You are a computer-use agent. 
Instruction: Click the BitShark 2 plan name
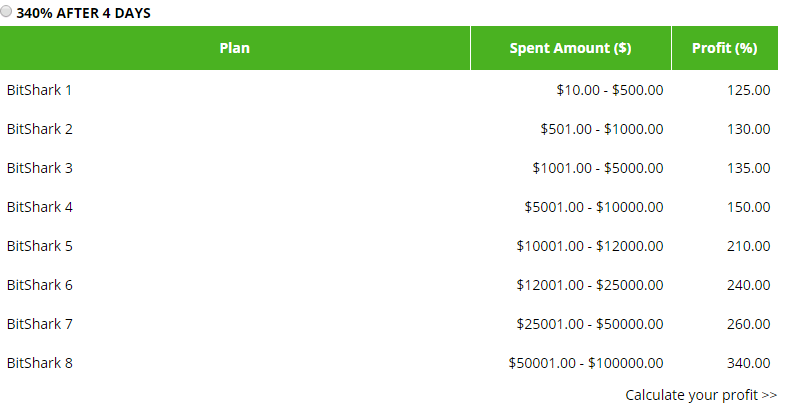pos(40,129)
